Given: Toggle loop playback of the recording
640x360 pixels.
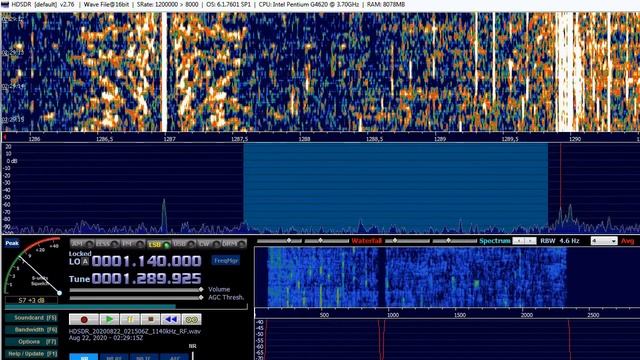Looking at the screenshot, I should 191,319.
